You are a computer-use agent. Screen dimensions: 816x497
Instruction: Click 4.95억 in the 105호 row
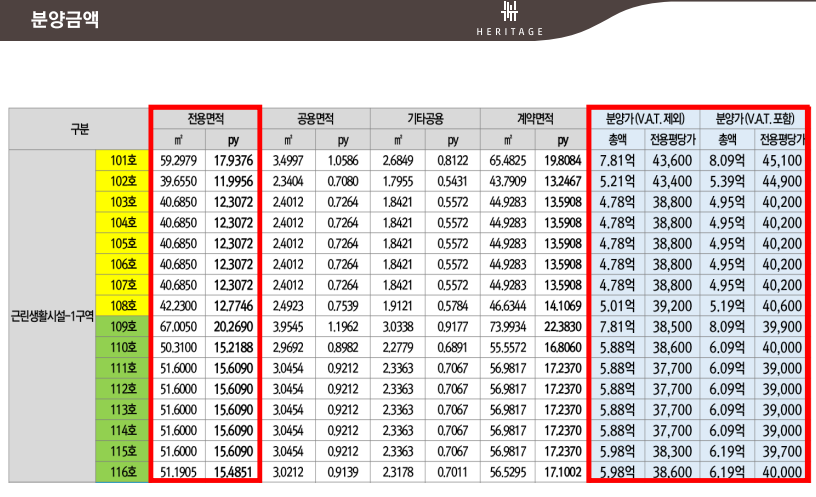[727, 244]
